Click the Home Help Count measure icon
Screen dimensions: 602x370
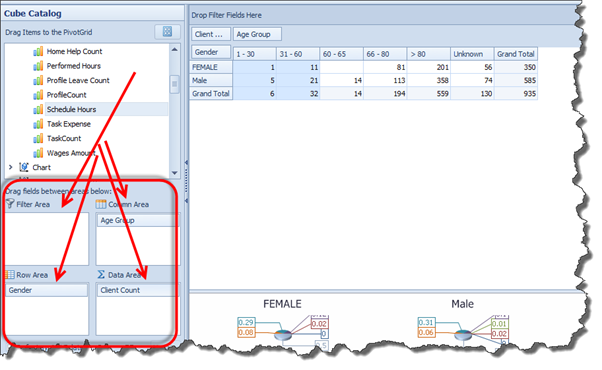(38, 51)
